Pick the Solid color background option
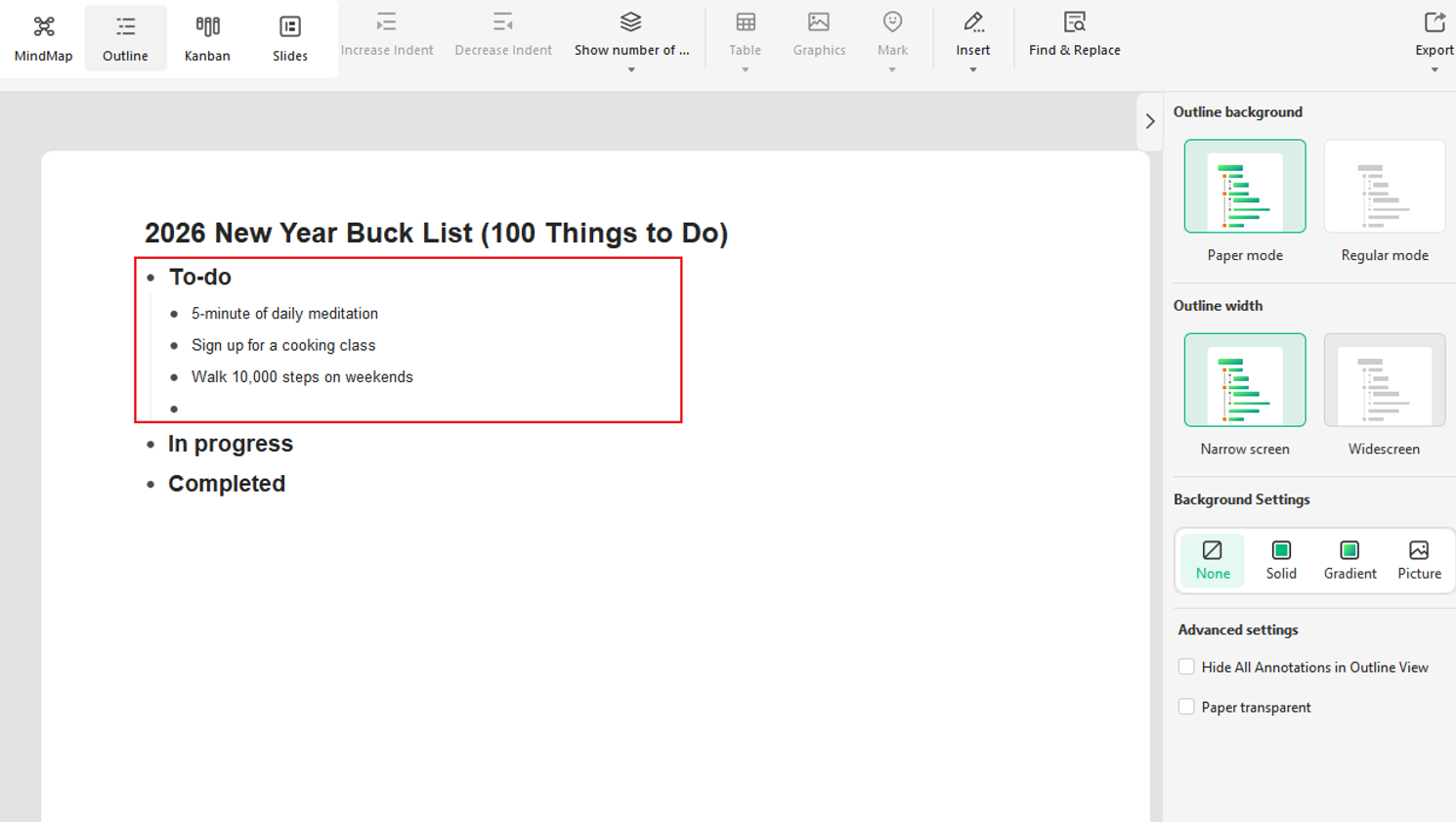Screen dimensions: 1456x822 click(x=1281, y=560)
